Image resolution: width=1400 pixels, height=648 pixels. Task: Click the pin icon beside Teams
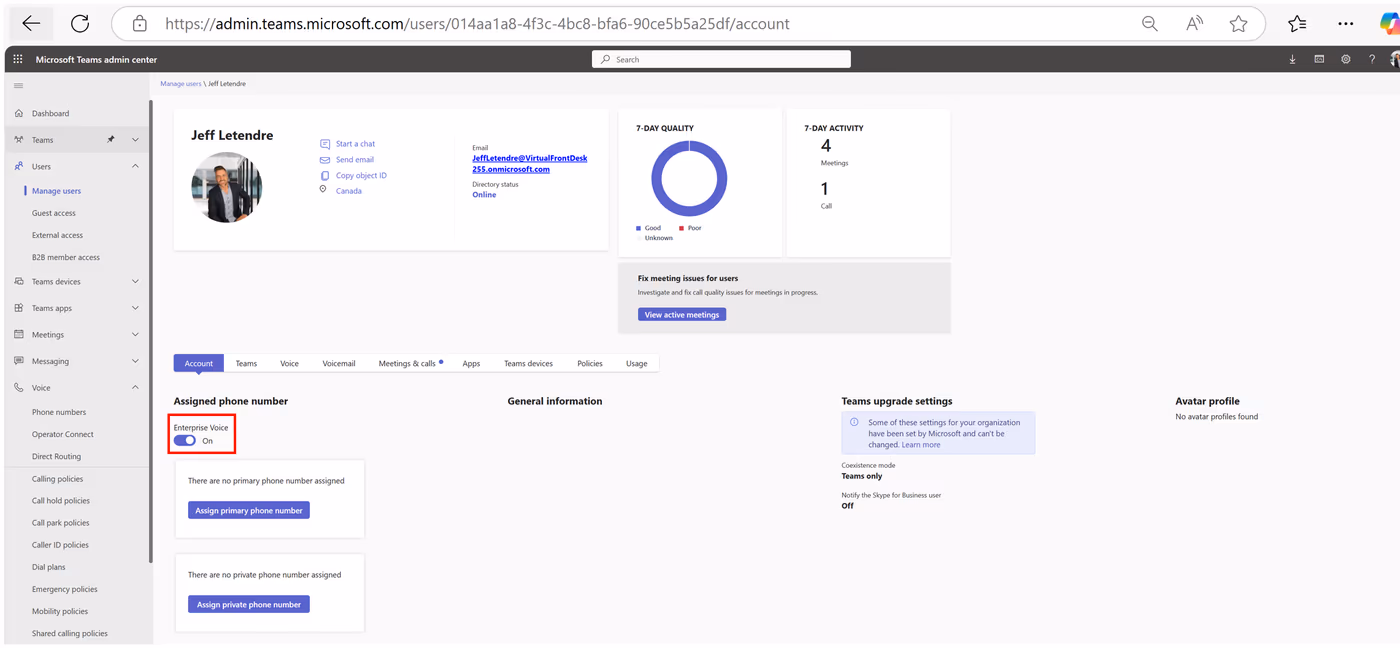click(x=111, y=140)
